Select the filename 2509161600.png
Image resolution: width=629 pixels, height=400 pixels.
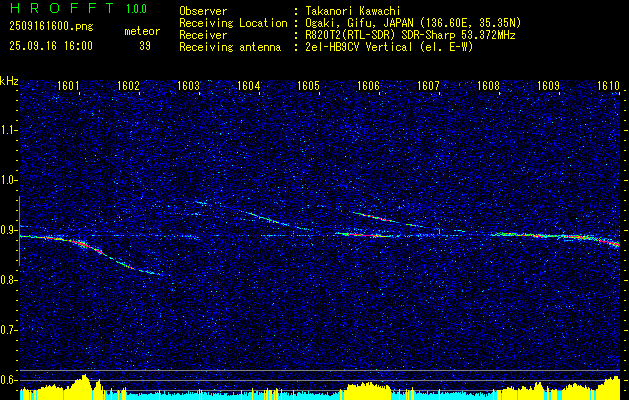pos(51,26)
